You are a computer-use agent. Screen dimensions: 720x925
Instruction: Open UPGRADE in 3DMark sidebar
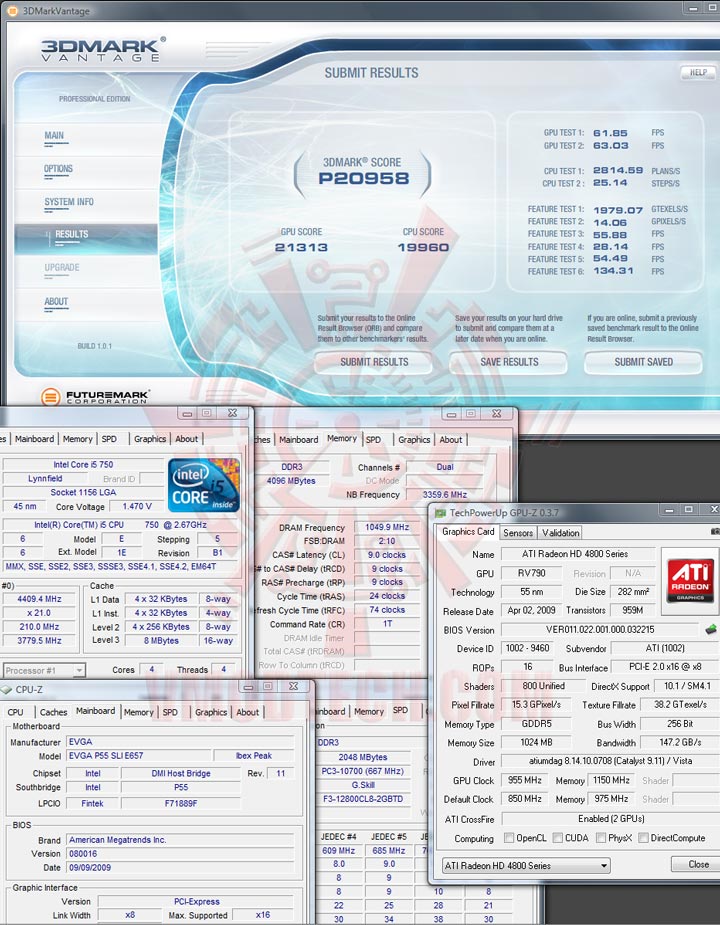click(62, 268)
